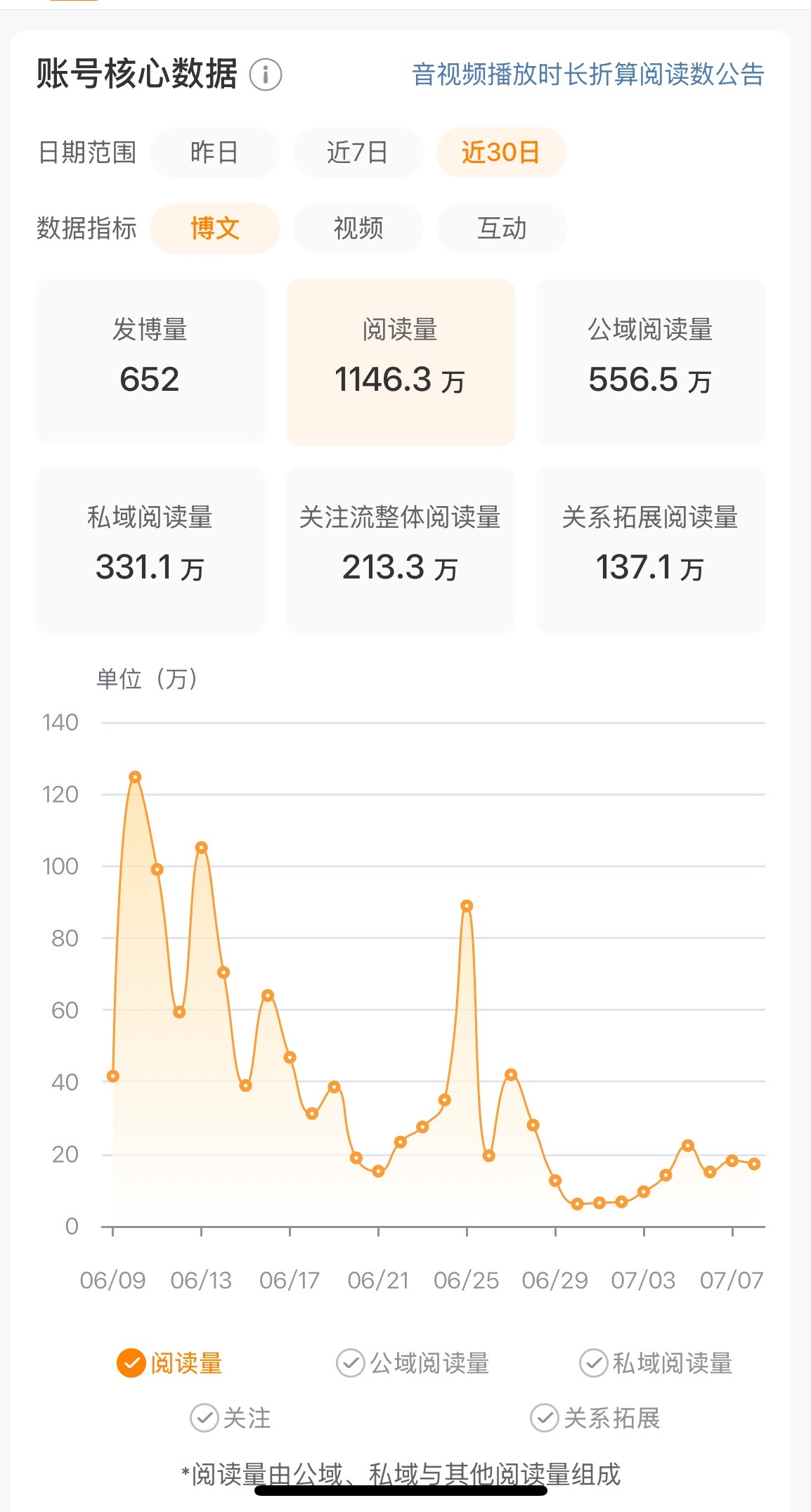Tap the 数据指标 label
The height and width of the screenshot is (1512, 811).
[86, 228]
